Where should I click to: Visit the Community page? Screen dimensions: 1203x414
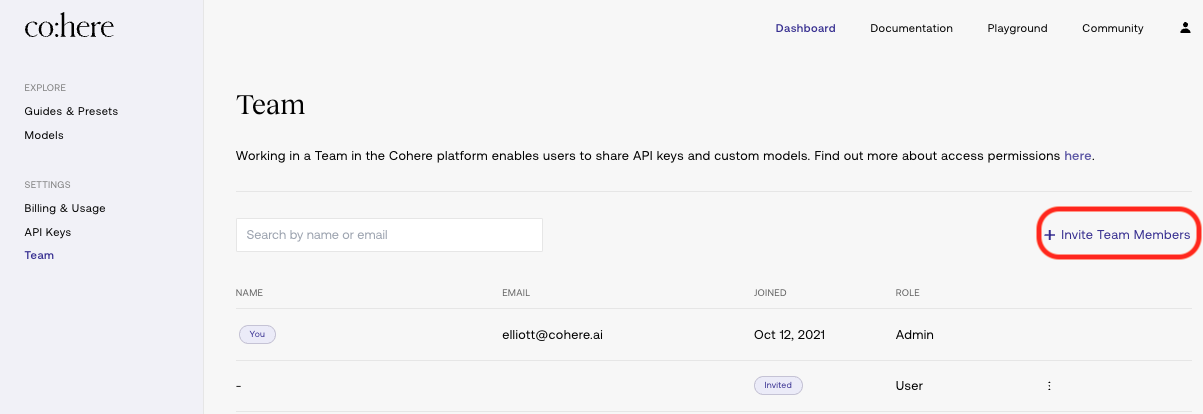[x=1112, y=28]
